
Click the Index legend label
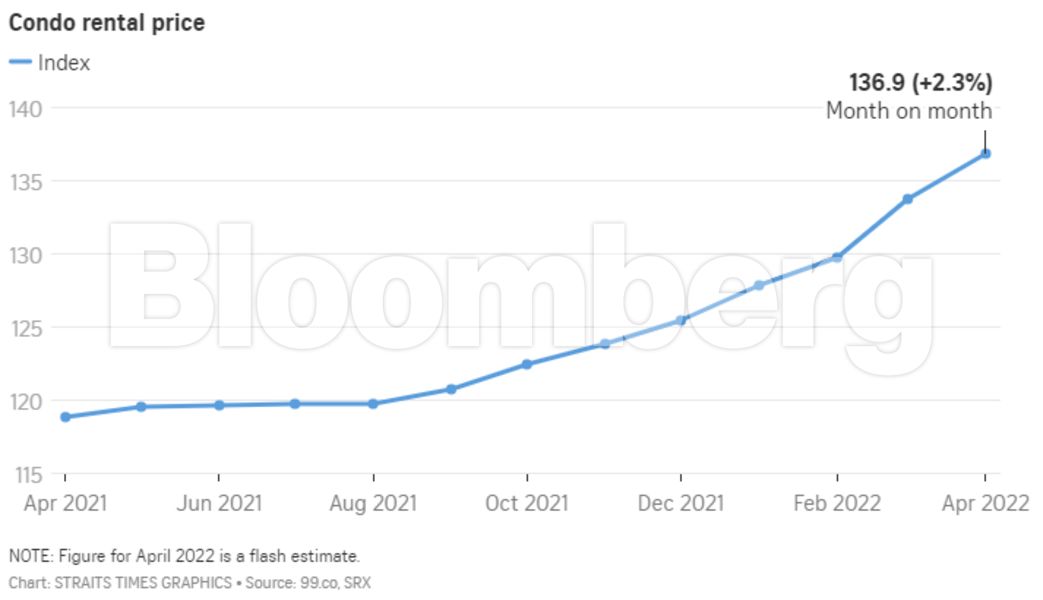[x=64, y=63]
